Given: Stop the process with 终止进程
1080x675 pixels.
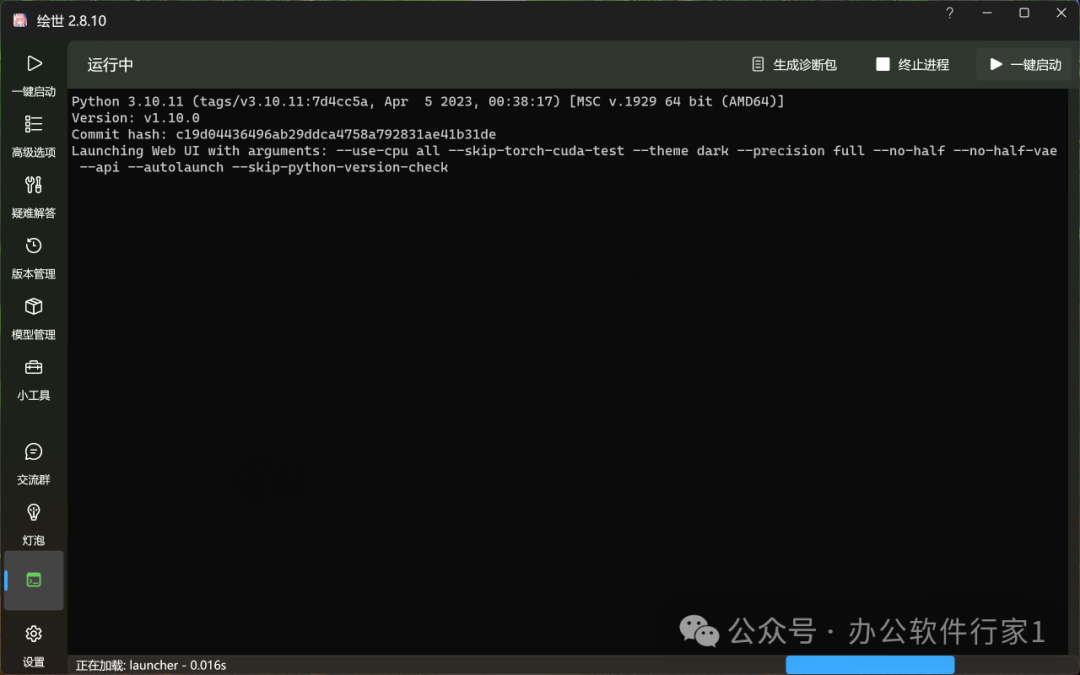Looking at the screenshot, I should [x=912, y=65].
